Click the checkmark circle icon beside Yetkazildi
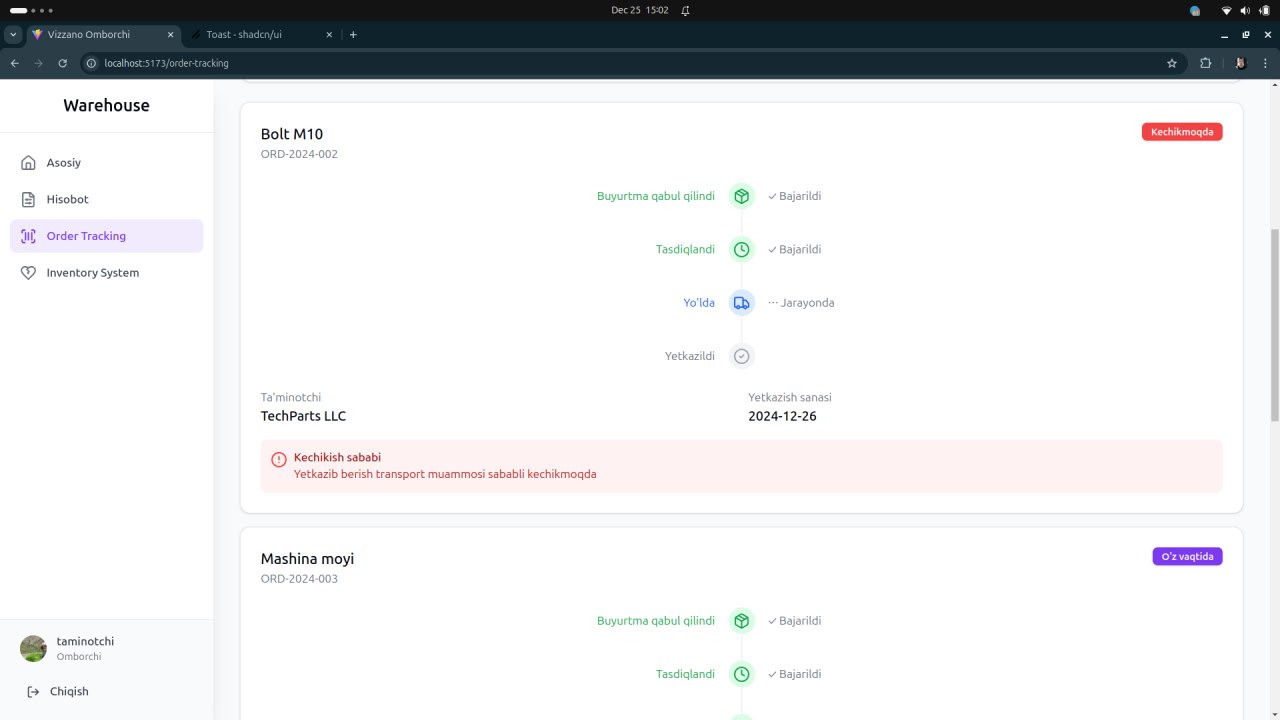Viewport: 1280px width, 720px height. [741, 356]
